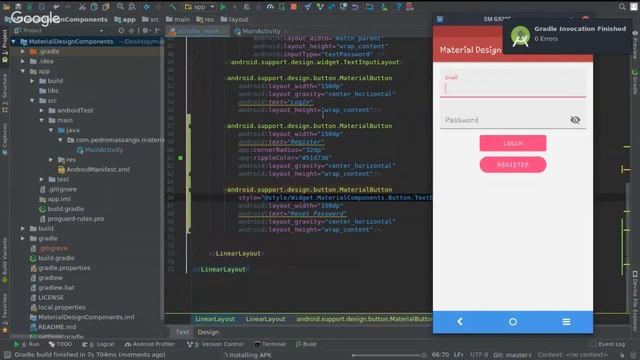Open Project pane settings gear

click(145, 31)
